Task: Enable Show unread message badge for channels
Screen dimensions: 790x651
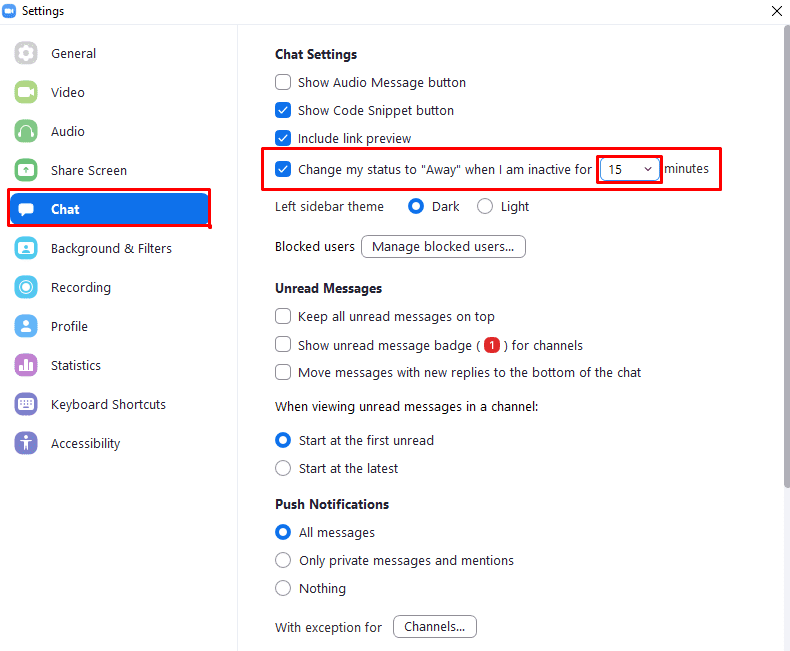Action: click(283, 344)
